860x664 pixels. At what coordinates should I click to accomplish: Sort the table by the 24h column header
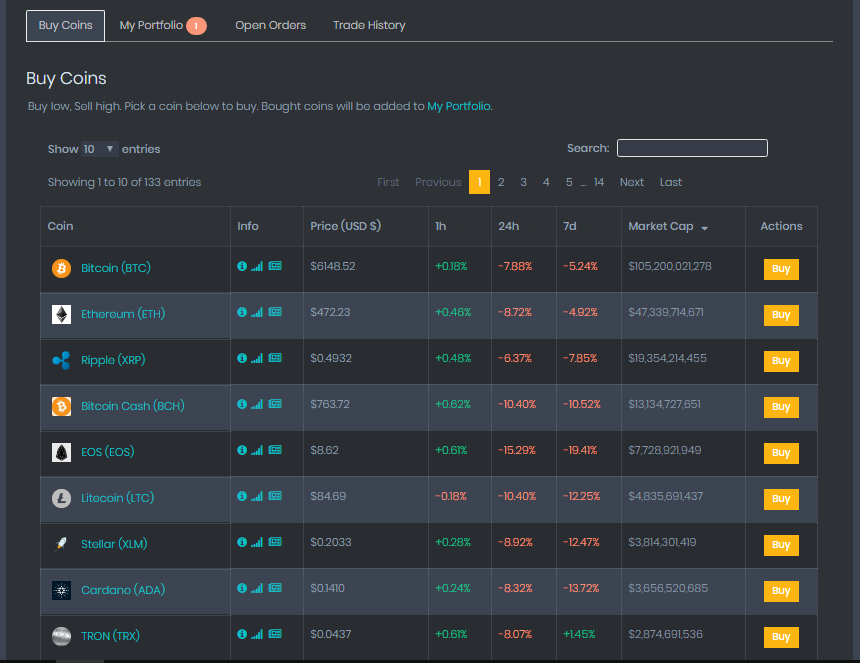click(x=524, y=226)
